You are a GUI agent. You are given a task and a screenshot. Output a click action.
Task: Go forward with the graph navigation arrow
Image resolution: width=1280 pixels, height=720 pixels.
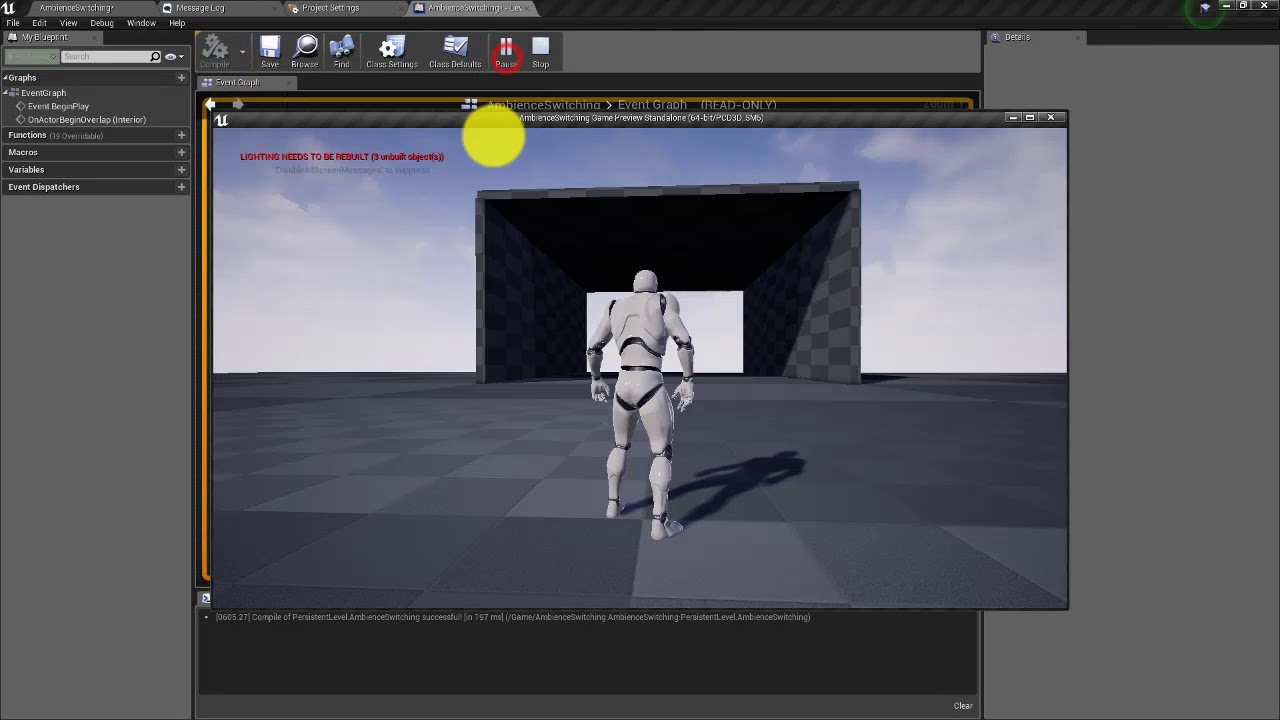pyautogui.click(x=238, y=104)
